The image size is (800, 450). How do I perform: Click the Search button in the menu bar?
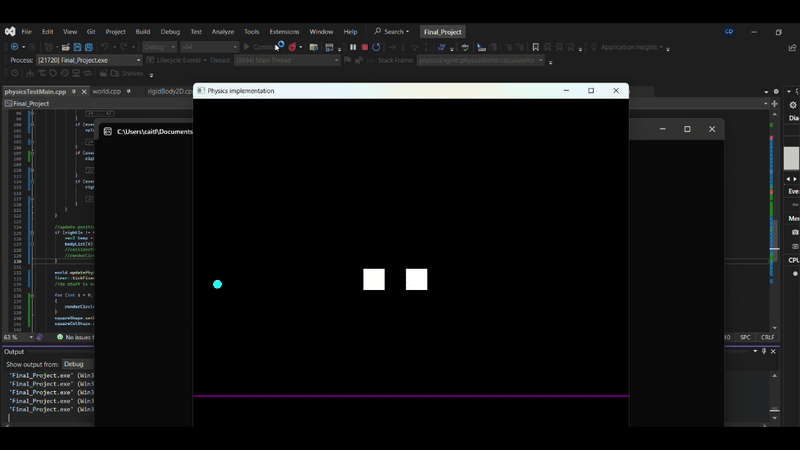(391, 32)
